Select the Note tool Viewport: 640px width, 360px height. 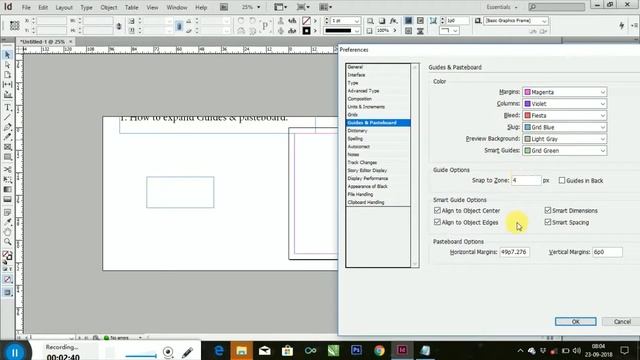[x=7, y=212]
